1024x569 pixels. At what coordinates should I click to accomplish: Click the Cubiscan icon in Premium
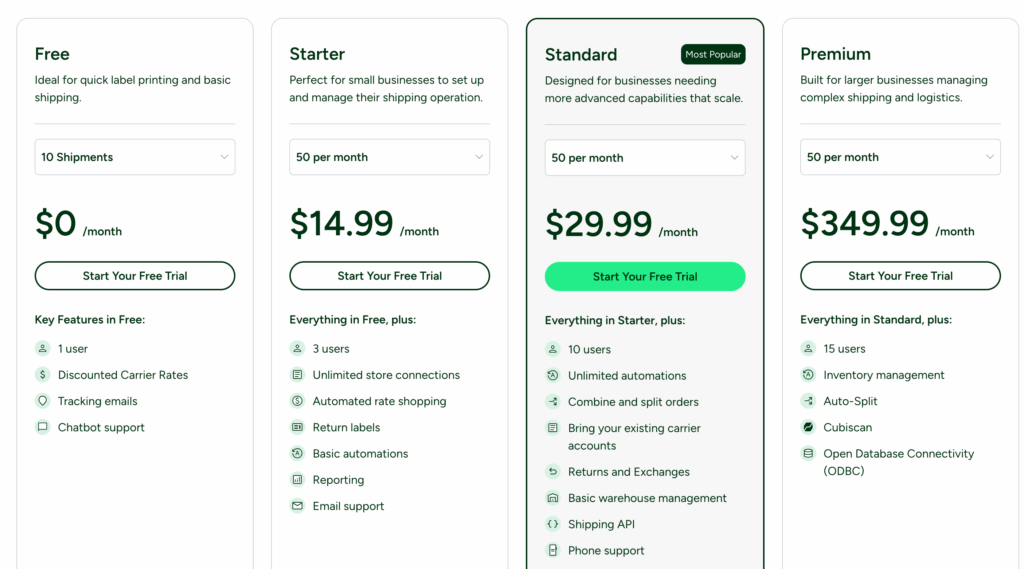pyautogui.click(x=808, y=427)
